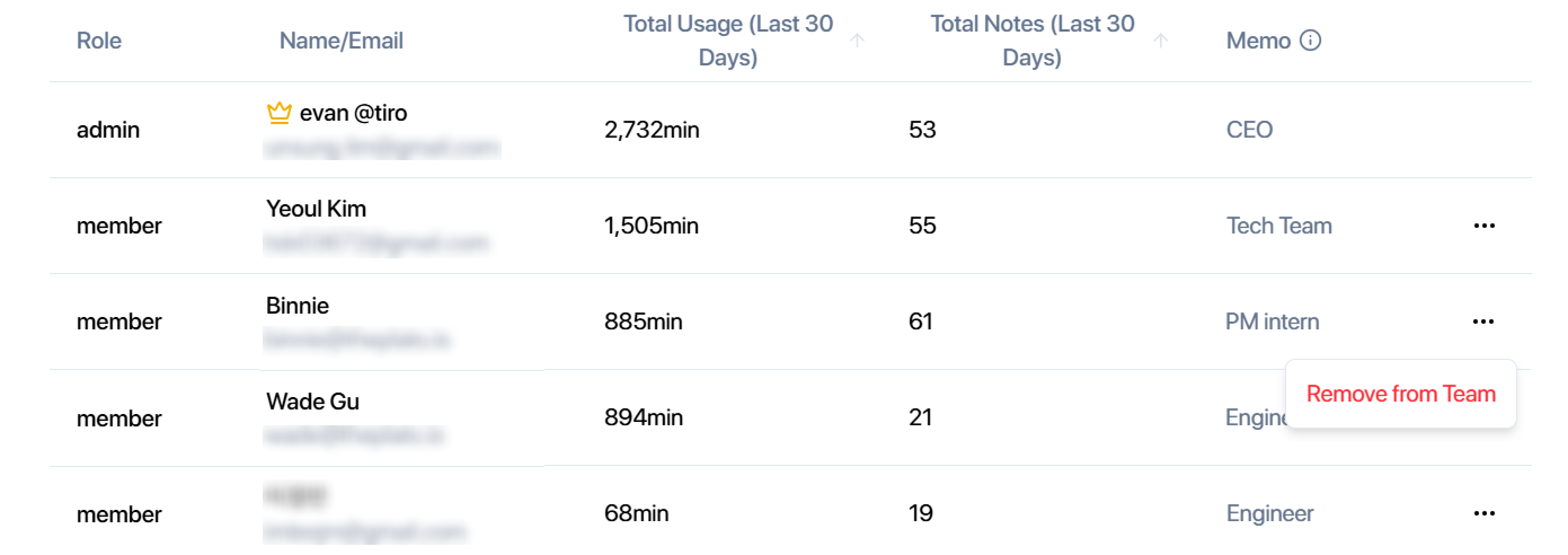
Task: Edit the PM intern memo
Action: pyautogui.click(x=1272, y=321)
